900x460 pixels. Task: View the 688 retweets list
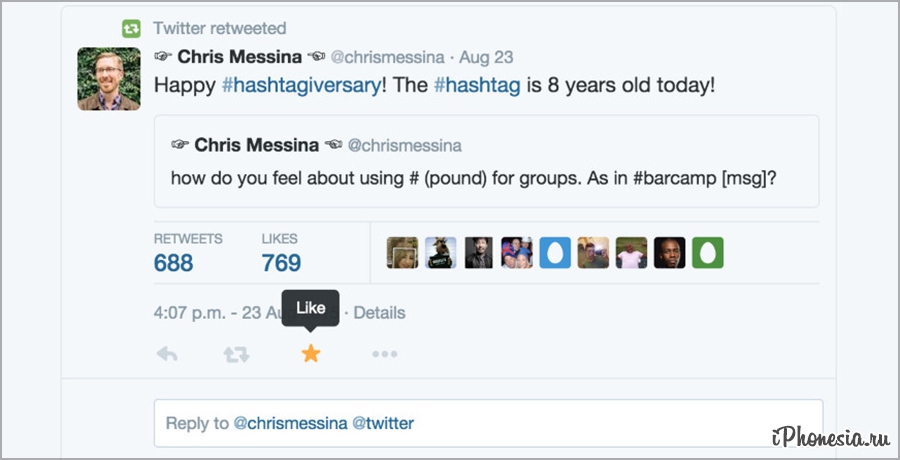(173, 263)
